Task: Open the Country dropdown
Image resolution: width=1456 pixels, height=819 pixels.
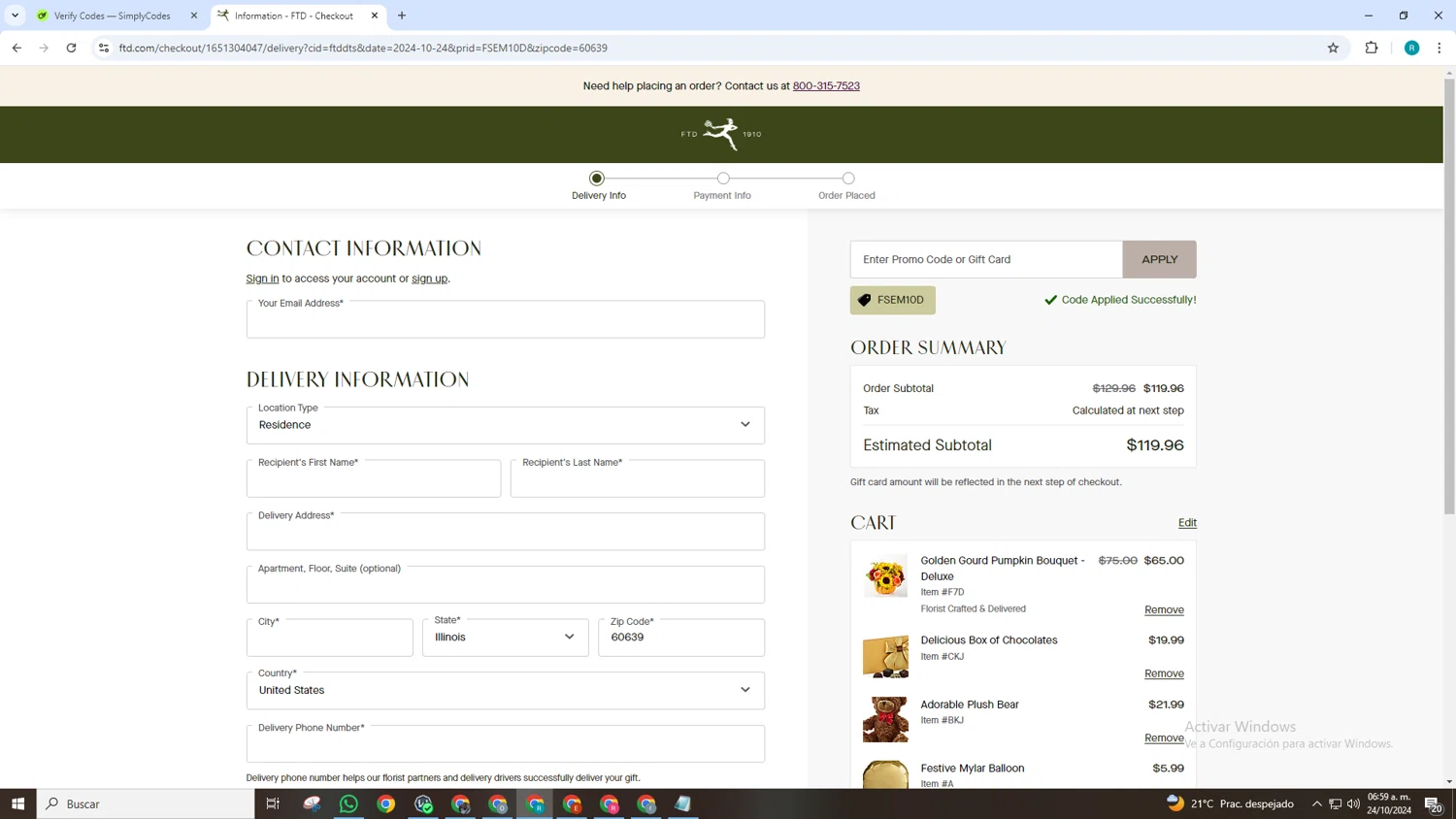Action: [x=505, y=691]
